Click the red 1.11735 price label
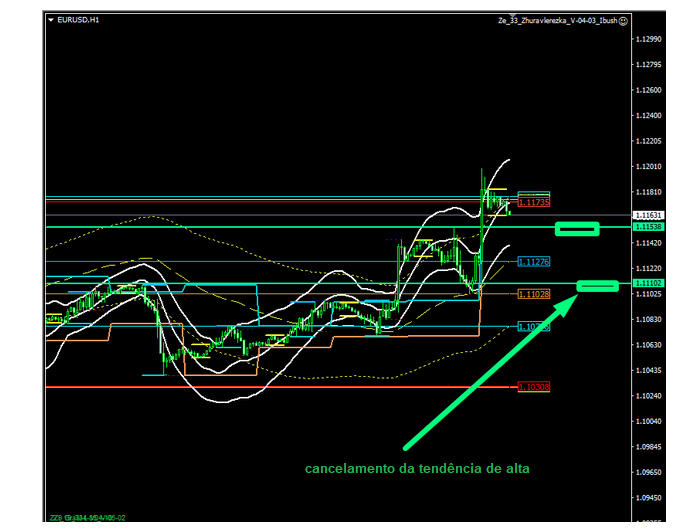Image resolution: width=685 pixels, height=532 pixels. (533, 203)
